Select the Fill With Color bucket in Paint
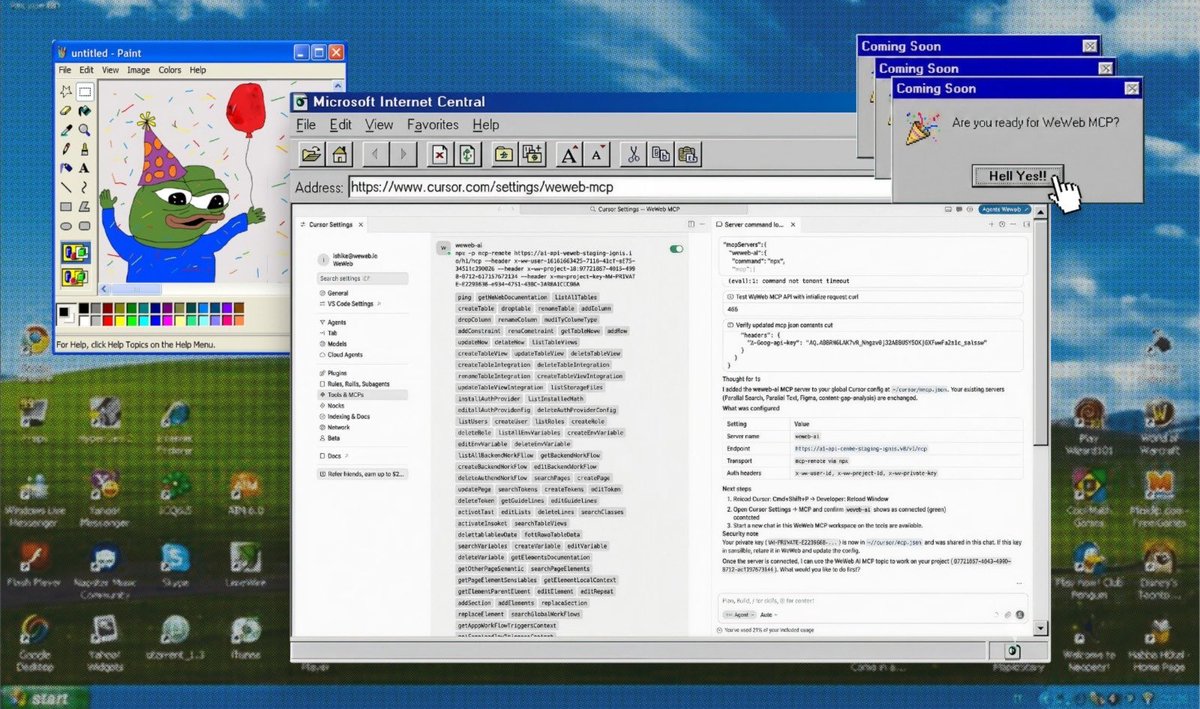 click(x=85, y=111)
